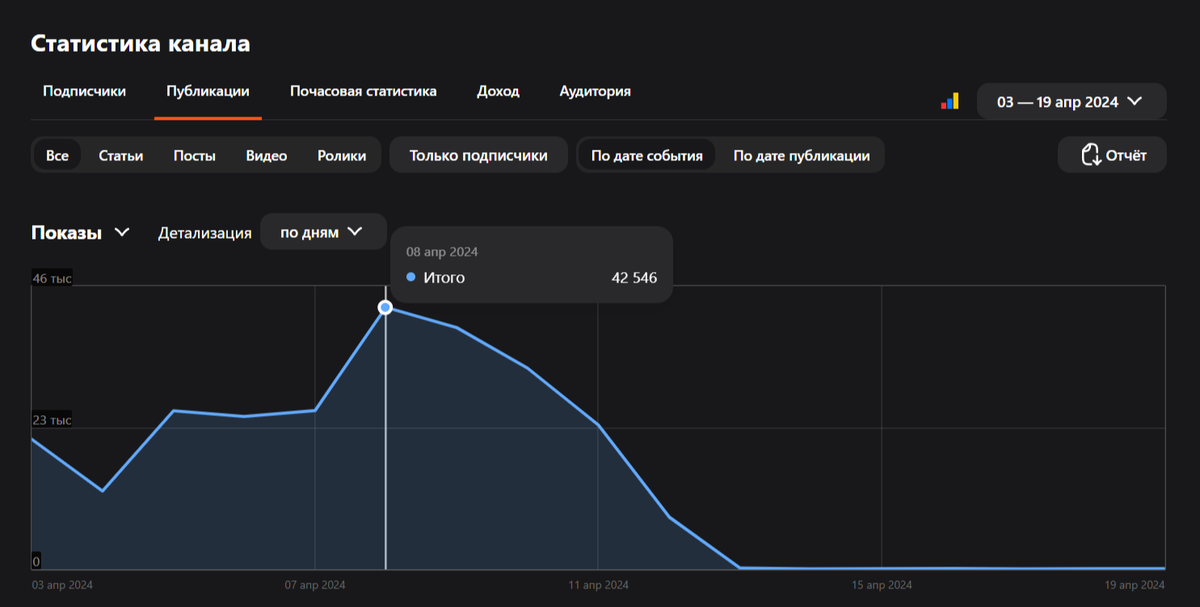The height and width of the screenshot is (607, 1200).
Task: Switch to the Подписчики tab
Action: [84, 91]
